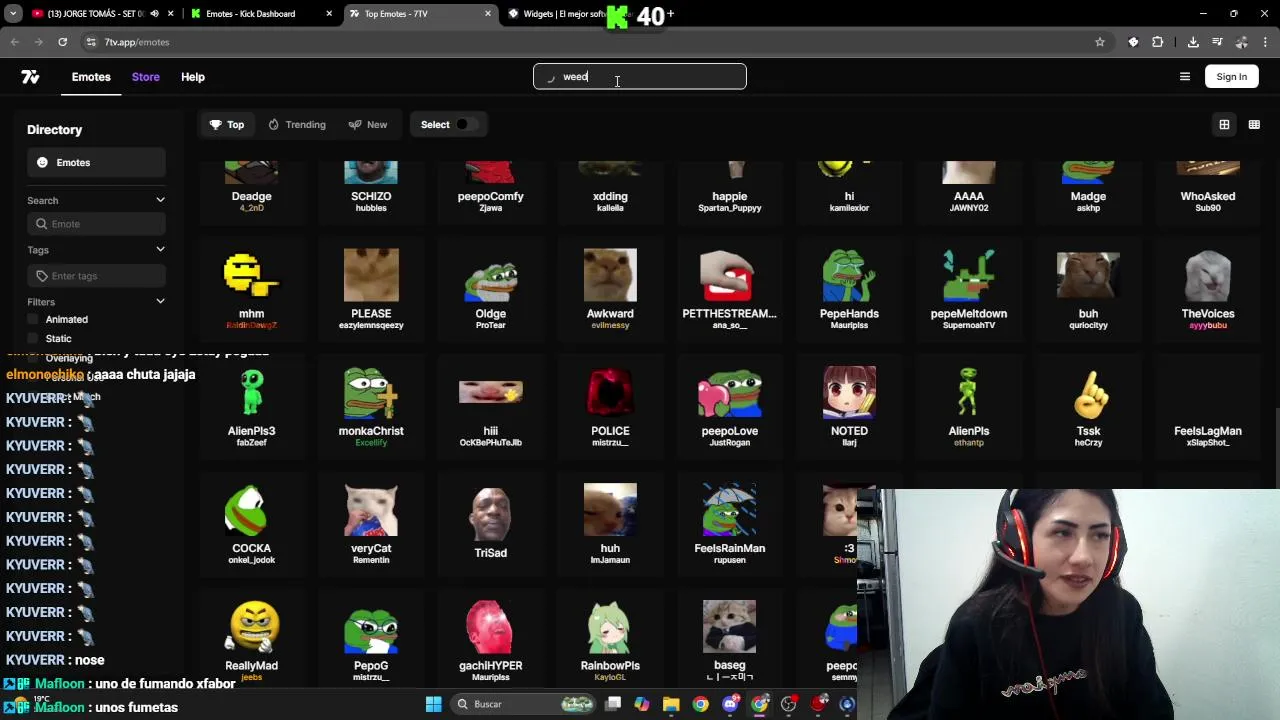Open the PLEASE cat emote
This screenshot has height=720, width=1280.
click(371, 290)
